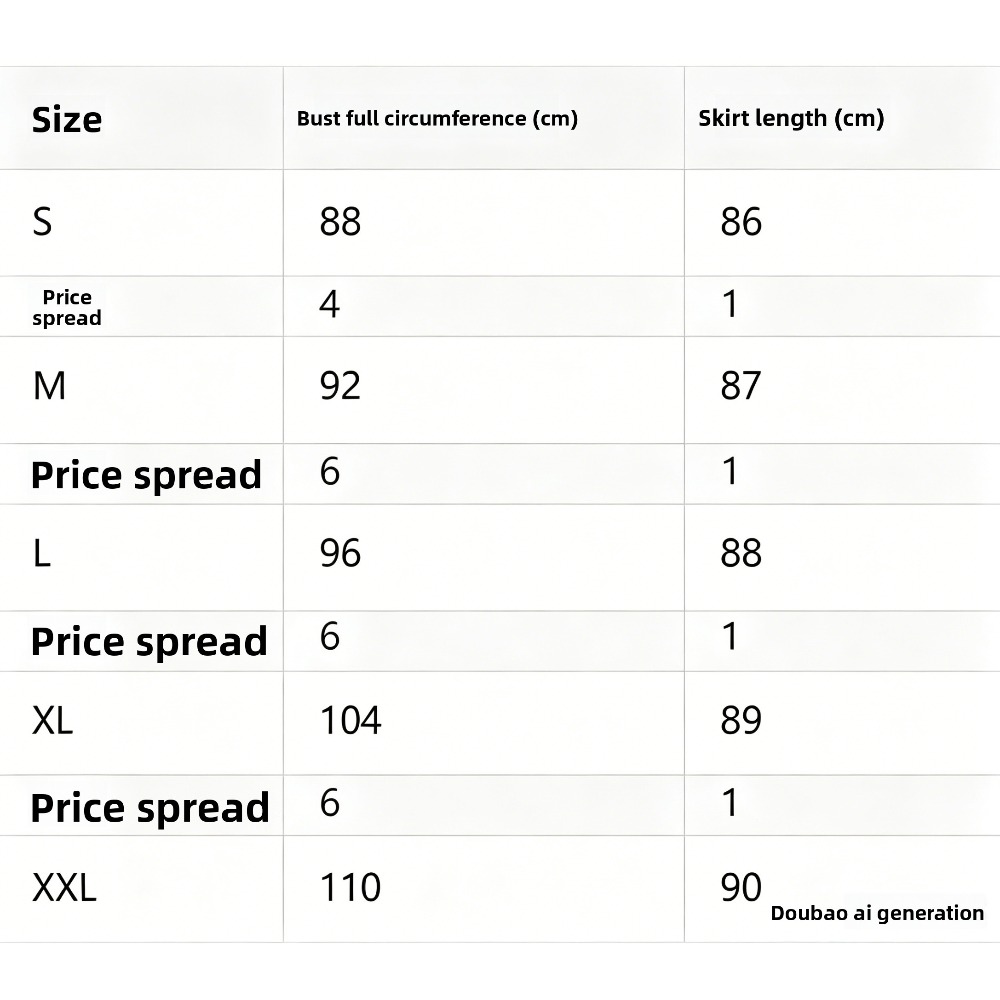This screenshot has height=1000, width=1000.
Task: Click the bust value 104
Action: coord(350,721)
